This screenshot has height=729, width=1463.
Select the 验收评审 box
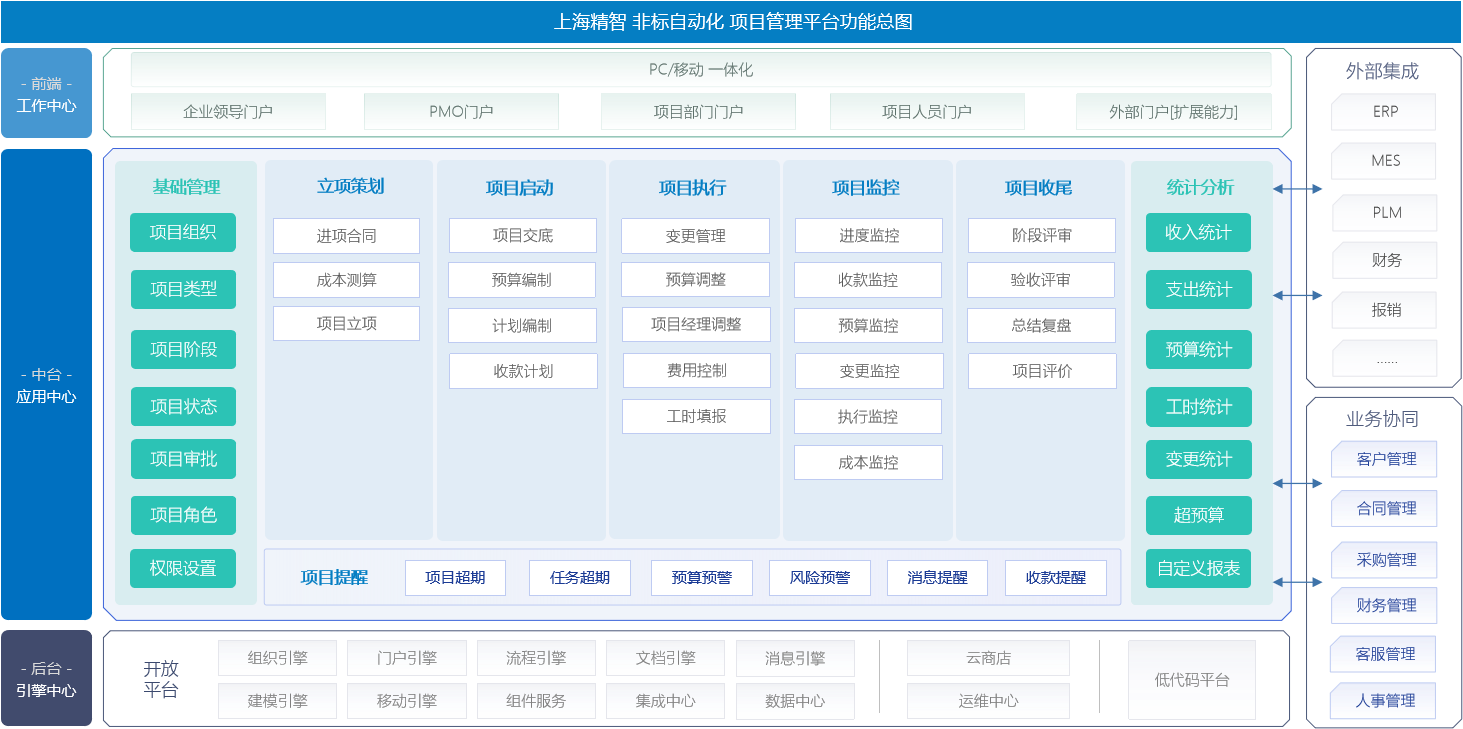[1041, 280]
